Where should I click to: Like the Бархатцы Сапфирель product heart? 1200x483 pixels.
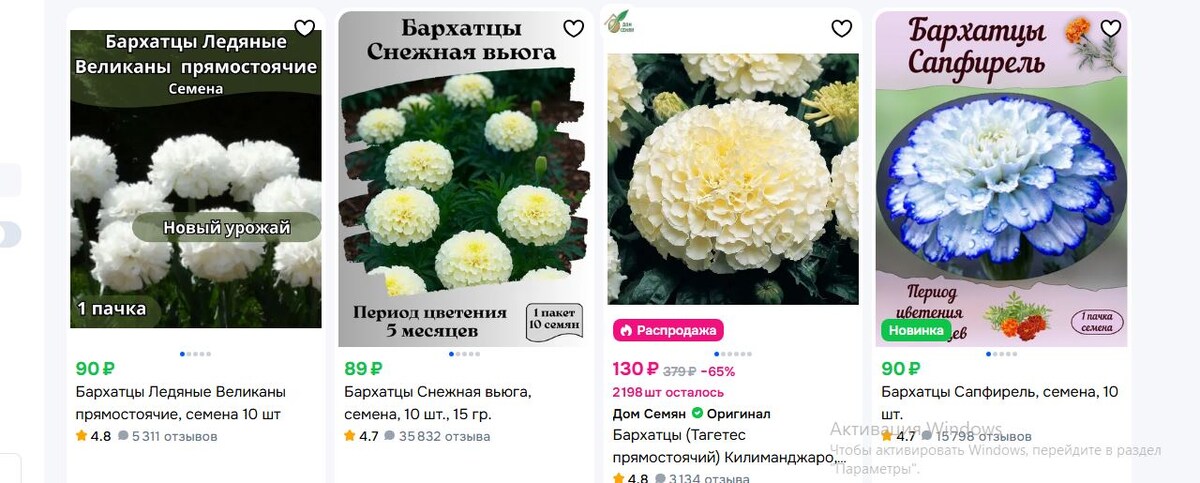tap(1110, 28)
